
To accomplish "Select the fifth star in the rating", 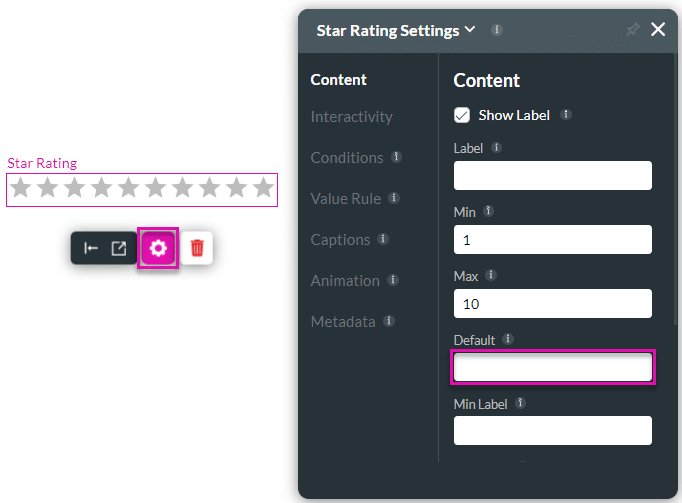I will coord(128,188).
